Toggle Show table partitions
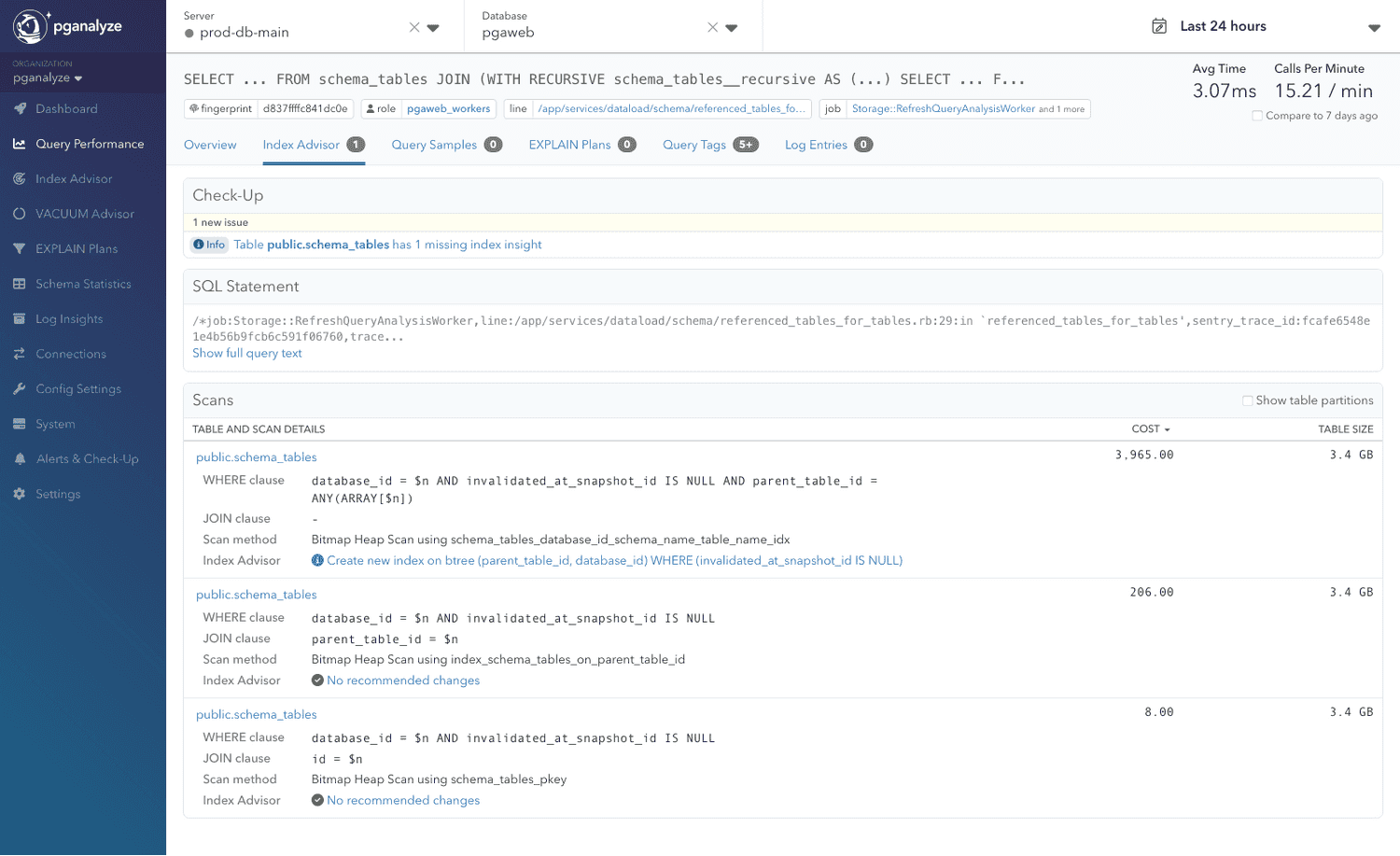This screenshot has width=1400, height=856. point(1247,400)
